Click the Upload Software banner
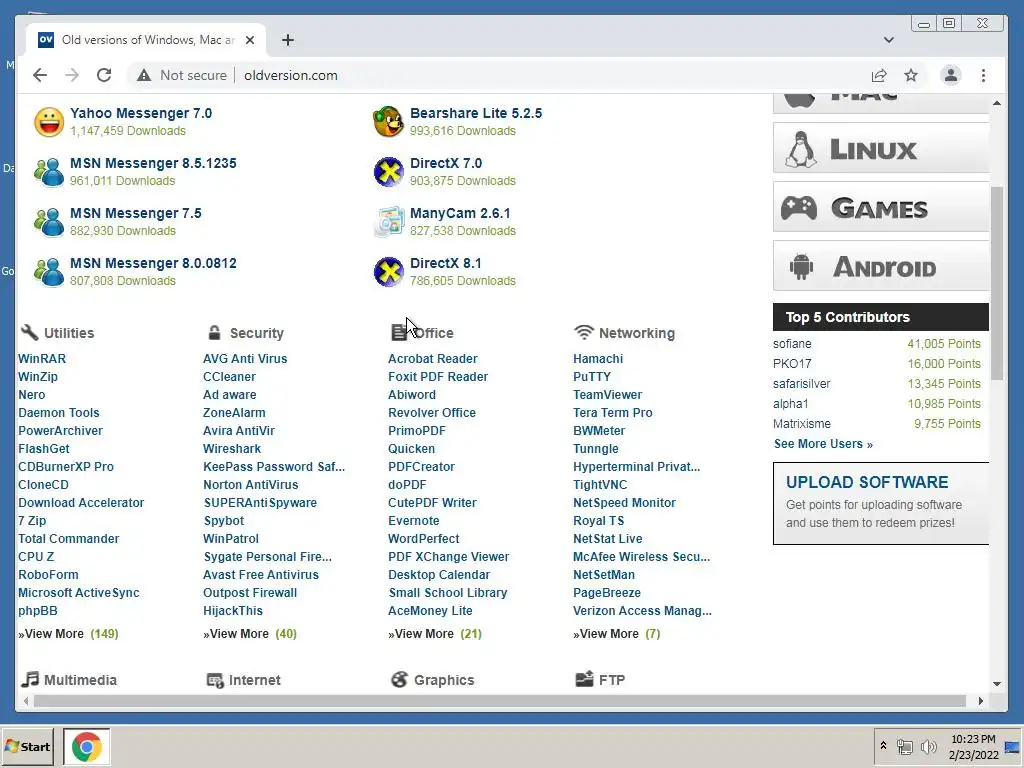The image size is (1024, 768). click(x=881, y=504)
